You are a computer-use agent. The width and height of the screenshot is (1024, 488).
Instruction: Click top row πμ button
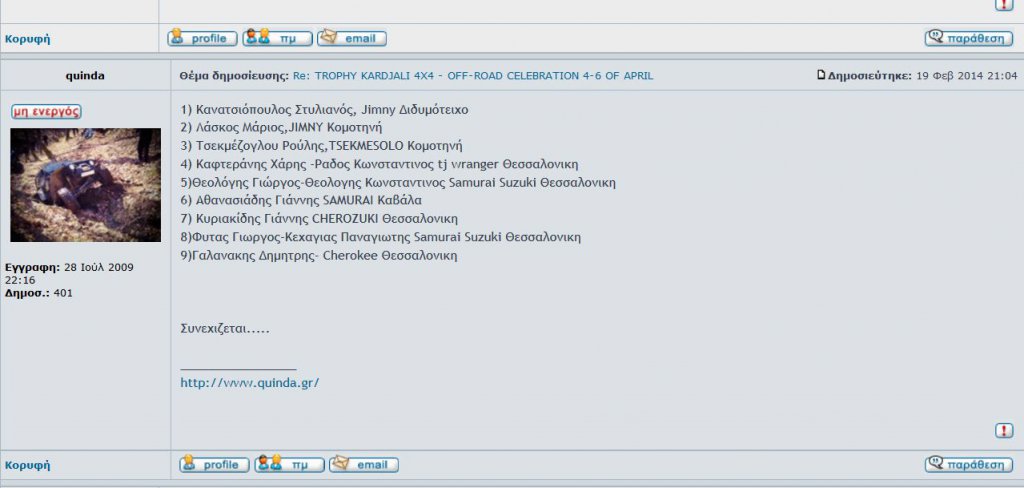point(278,38)
